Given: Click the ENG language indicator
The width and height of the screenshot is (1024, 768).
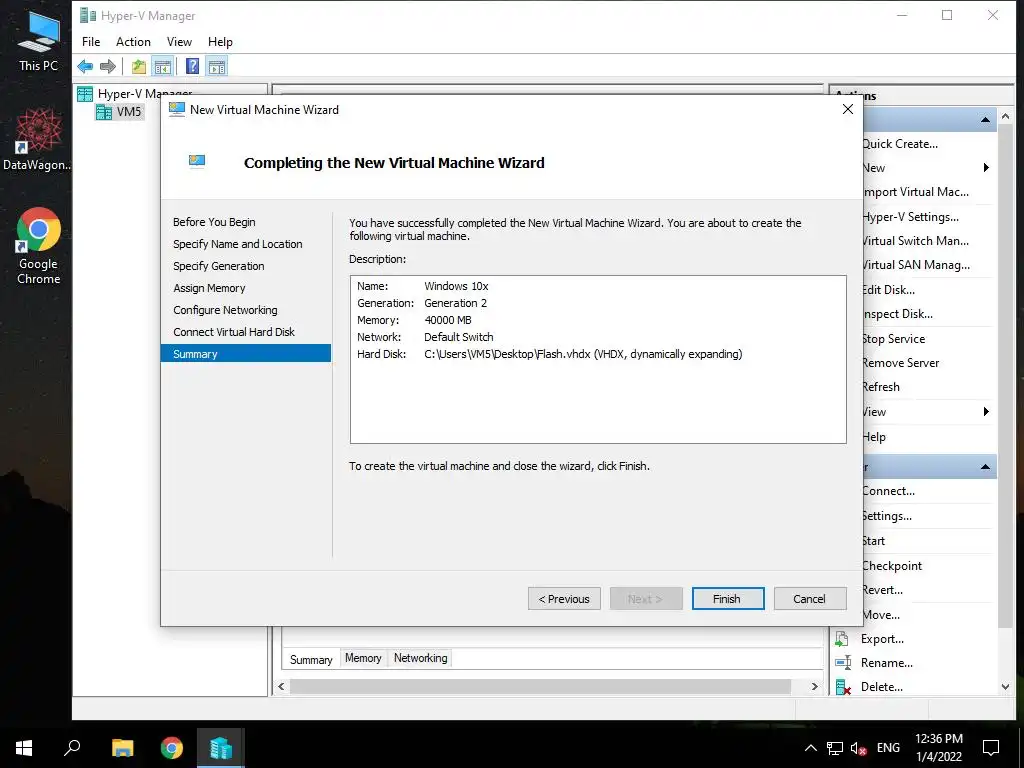Looking at the screenshot, I should (888, 748).
